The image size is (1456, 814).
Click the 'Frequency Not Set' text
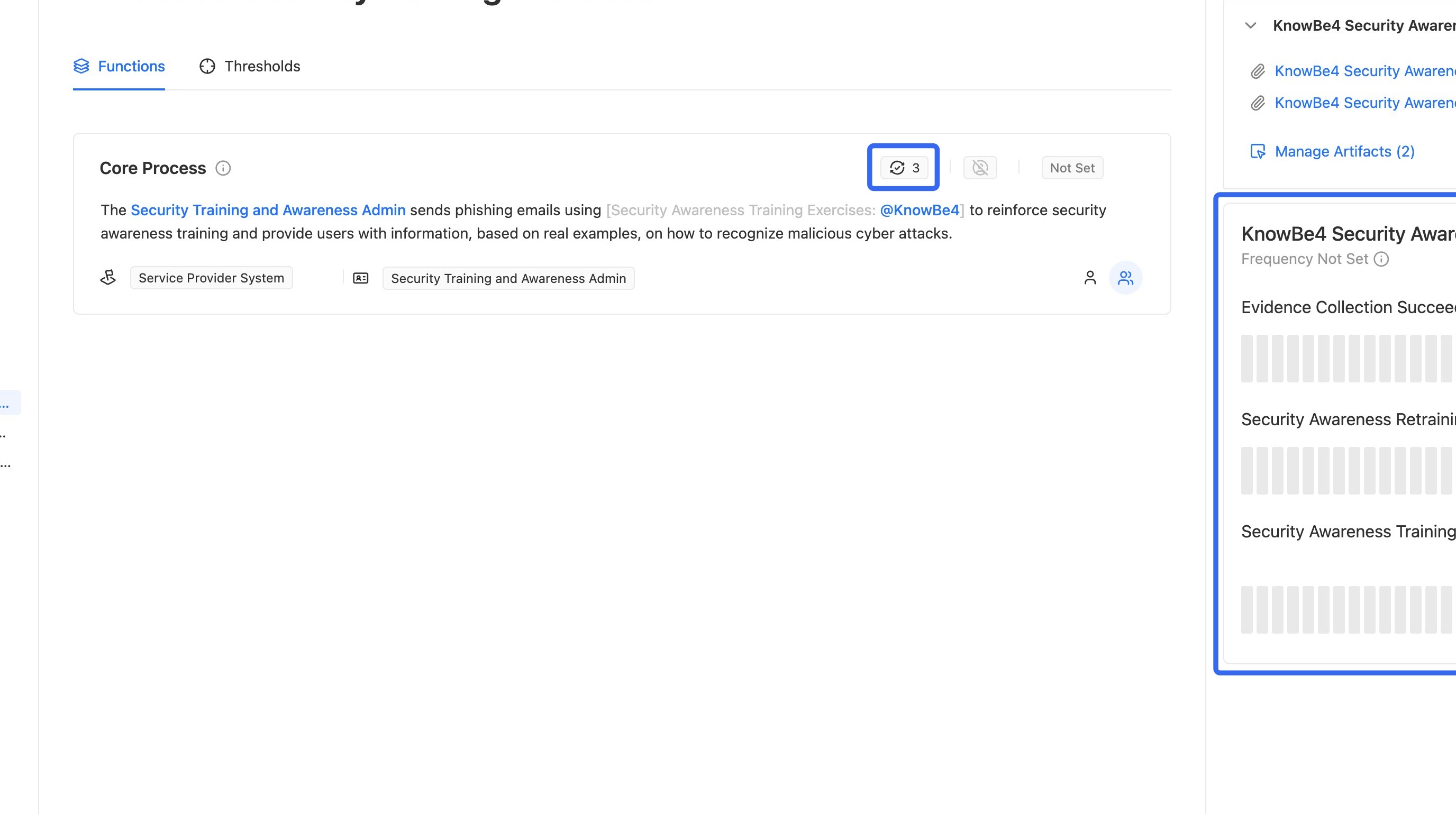pyautogui.click(x=1305, y=259)
